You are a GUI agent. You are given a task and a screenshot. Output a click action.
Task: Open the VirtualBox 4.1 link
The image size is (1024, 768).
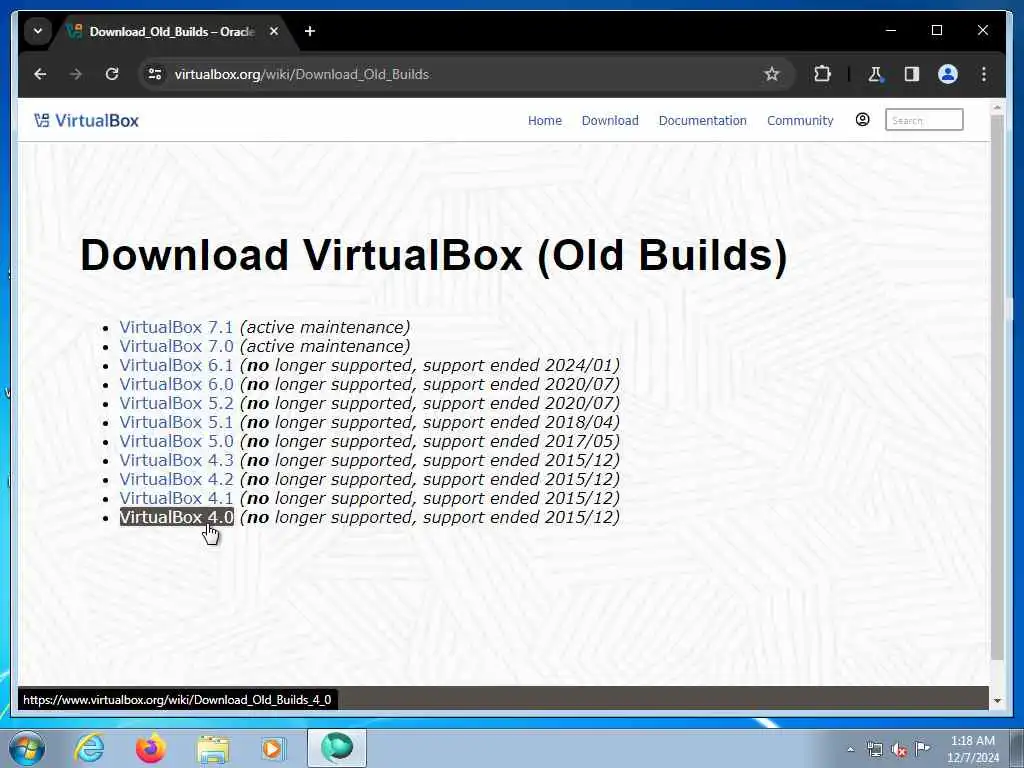click(176, 498)
